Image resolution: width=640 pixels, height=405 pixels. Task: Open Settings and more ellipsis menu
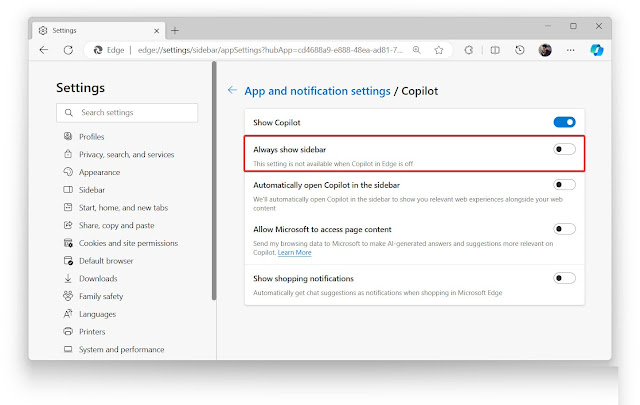(x=571, y=50)
